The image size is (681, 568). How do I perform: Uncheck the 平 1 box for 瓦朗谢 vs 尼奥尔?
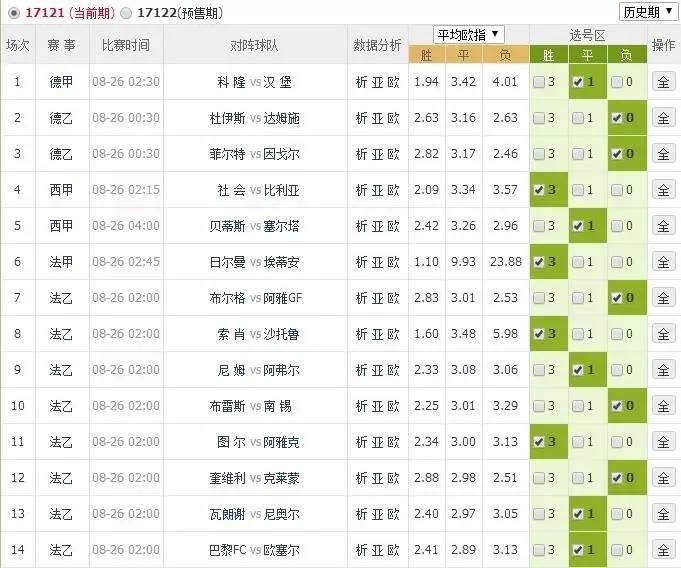coord(578,515)
